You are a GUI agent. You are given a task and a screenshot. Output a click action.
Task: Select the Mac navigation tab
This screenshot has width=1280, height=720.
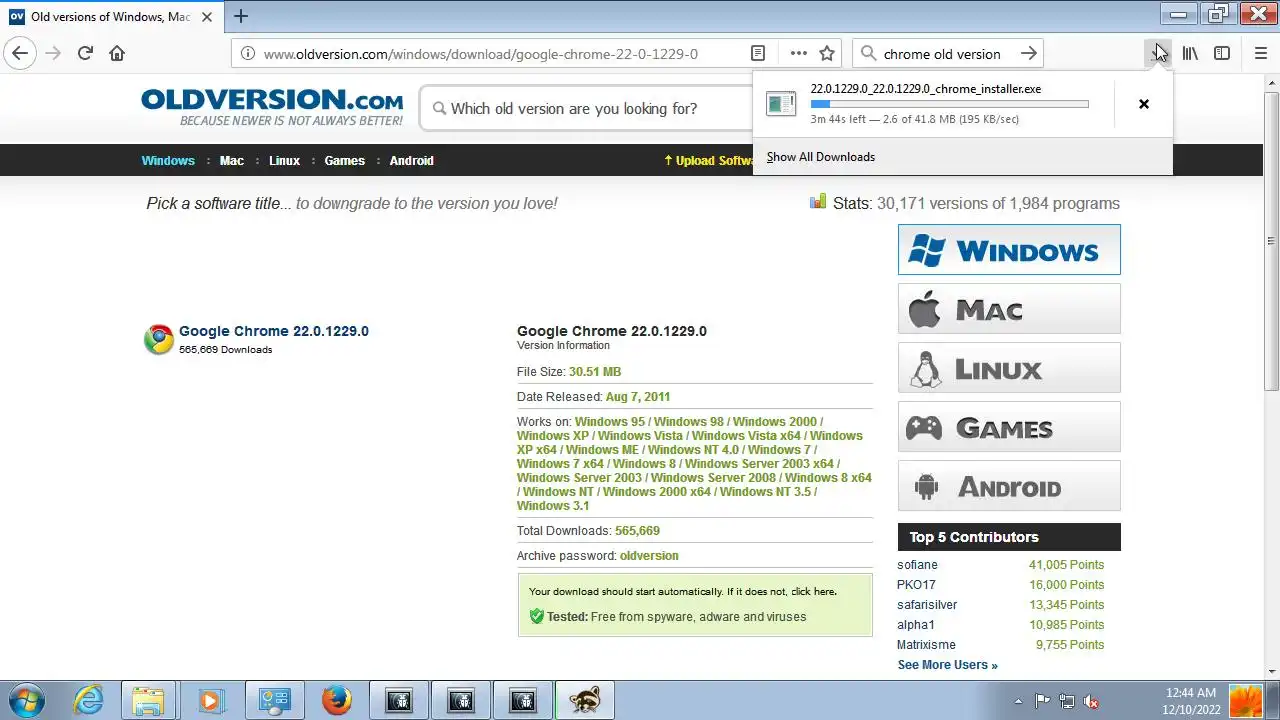(232, 160)
